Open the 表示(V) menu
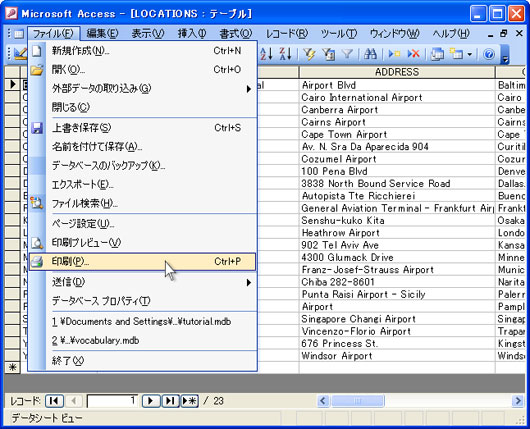The image size is (530, 429). pyautogui.click(x=148, y=33)
